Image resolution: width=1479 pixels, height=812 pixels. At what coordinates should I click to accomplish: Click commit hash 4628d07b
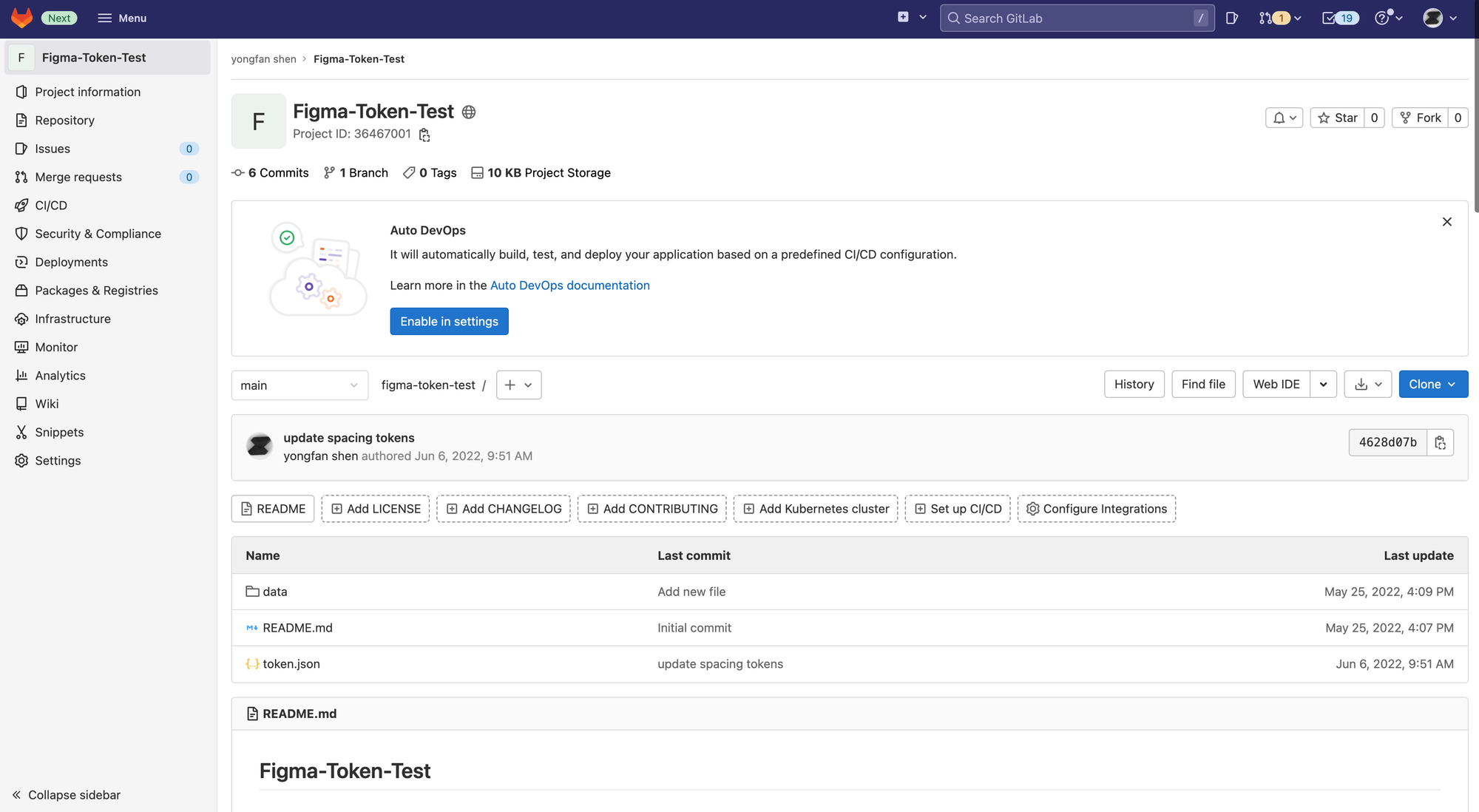click(x=1387, y=442)
